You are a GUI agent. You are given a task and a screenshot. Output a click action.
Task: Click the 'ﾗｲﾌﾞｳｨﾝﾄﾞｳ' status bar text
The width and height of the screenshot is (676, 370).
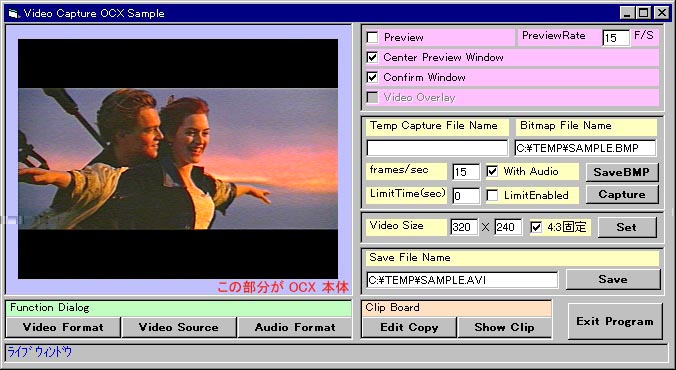click(x=39, y=352)
